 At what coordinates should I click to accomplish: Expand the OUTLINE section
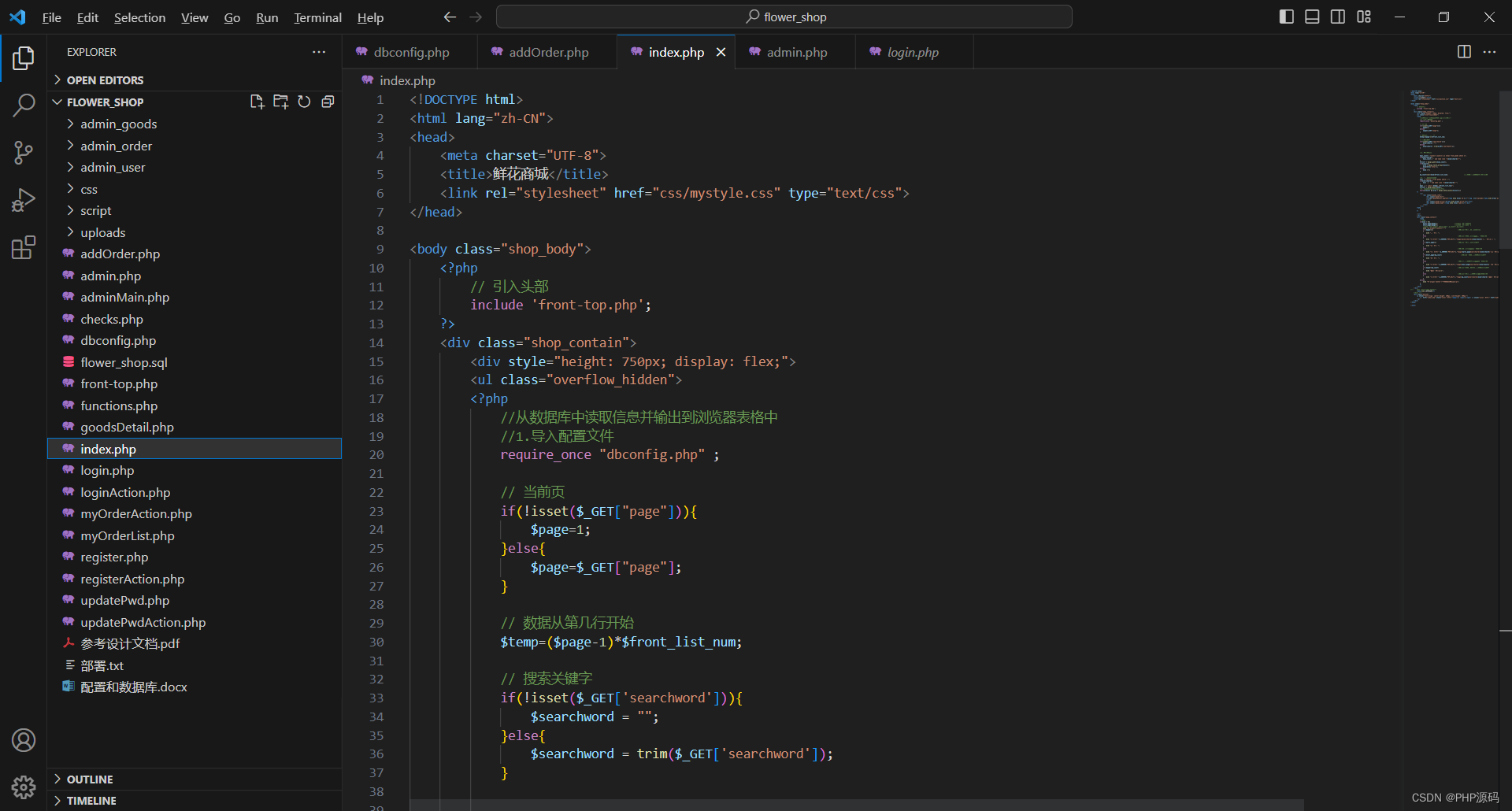tap(195, 779)
